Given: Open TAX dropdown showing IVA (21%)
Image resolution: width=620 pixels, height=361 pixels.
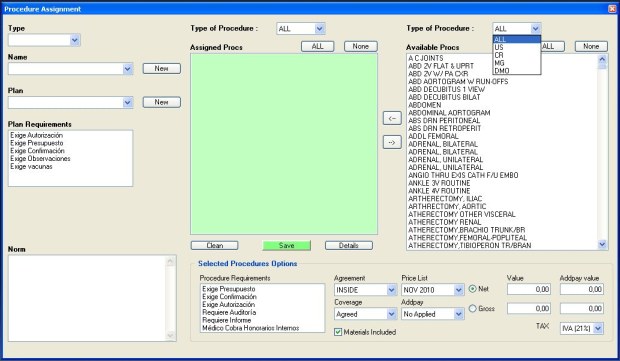Looking at the screenshot, I should pyautogui.click(x=598, y=328).
